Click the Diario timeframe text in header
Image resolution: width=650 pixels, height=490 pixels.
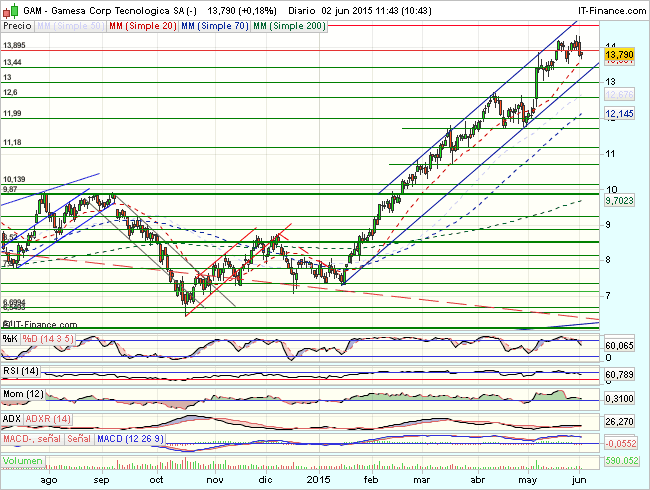[x=301, y=10]
